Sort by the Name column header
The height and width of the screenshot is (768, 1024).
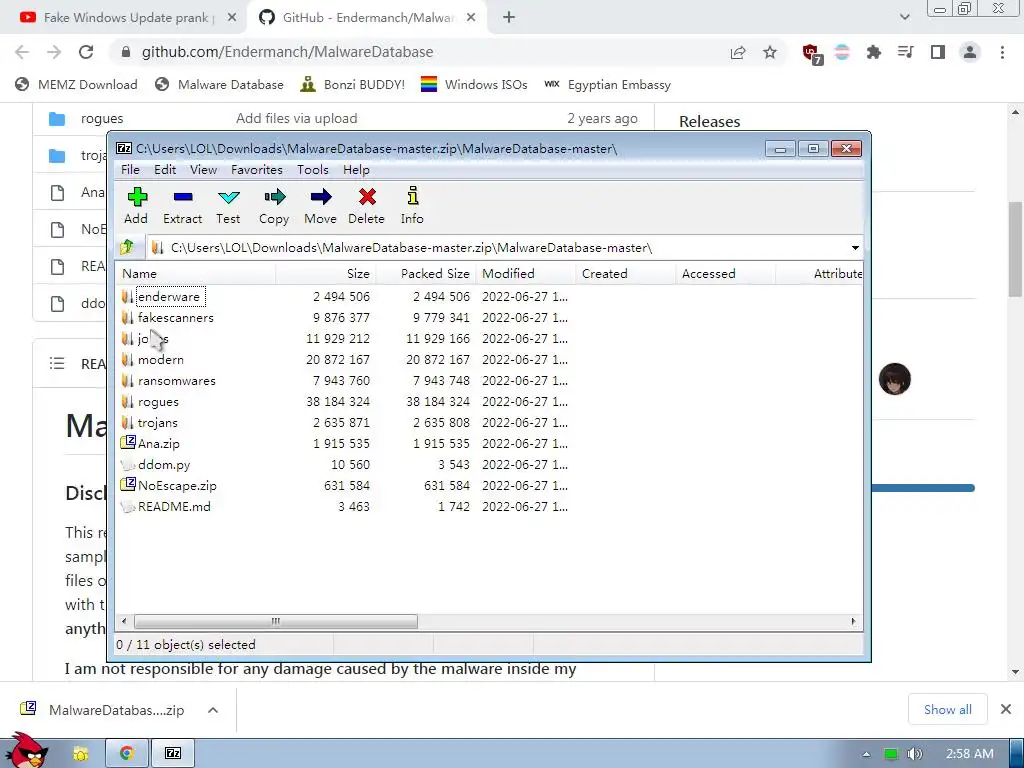196,274
